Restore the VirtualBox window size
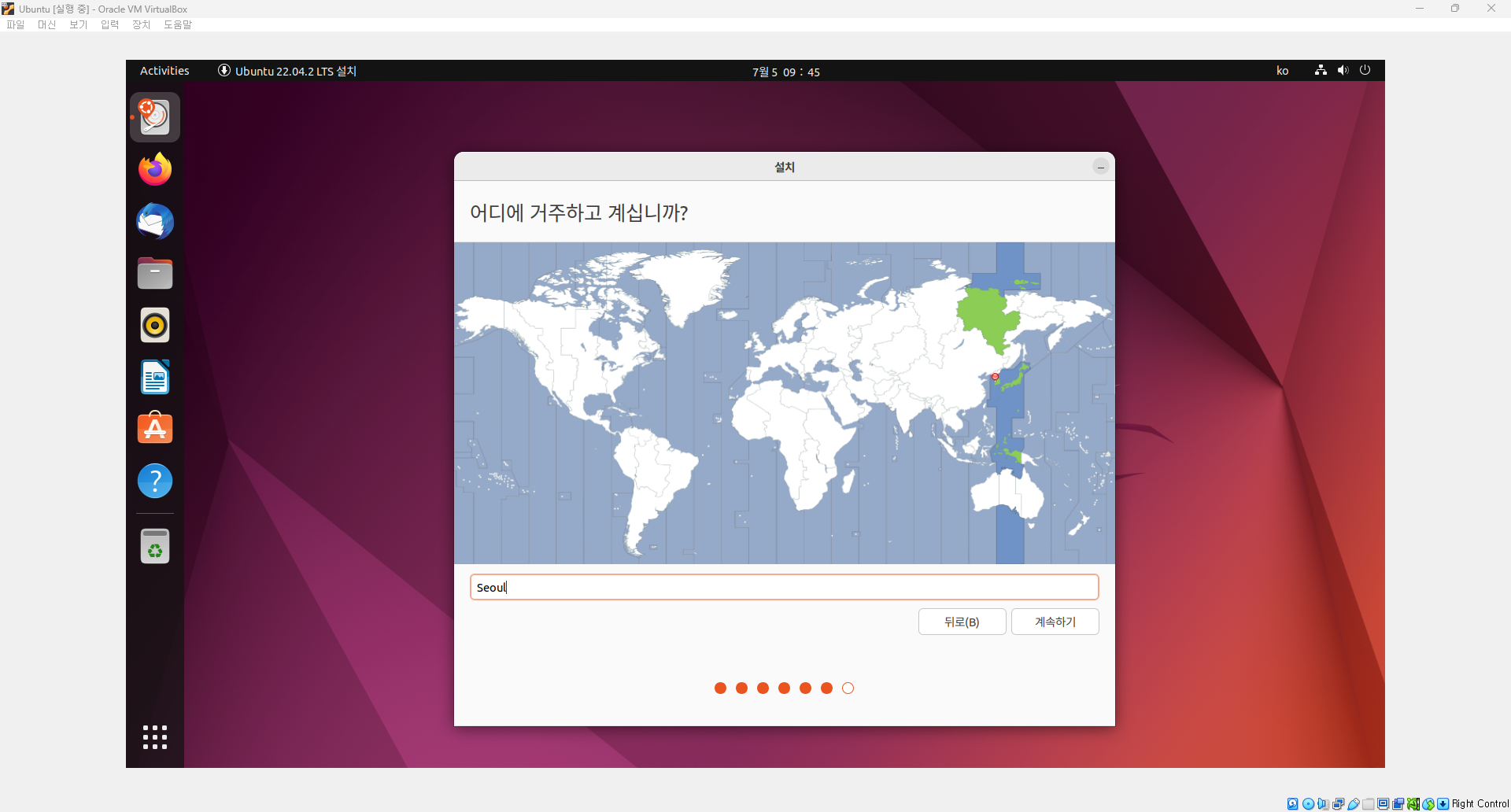Screen dimensions: 1511x812 tap(1455, 9)
